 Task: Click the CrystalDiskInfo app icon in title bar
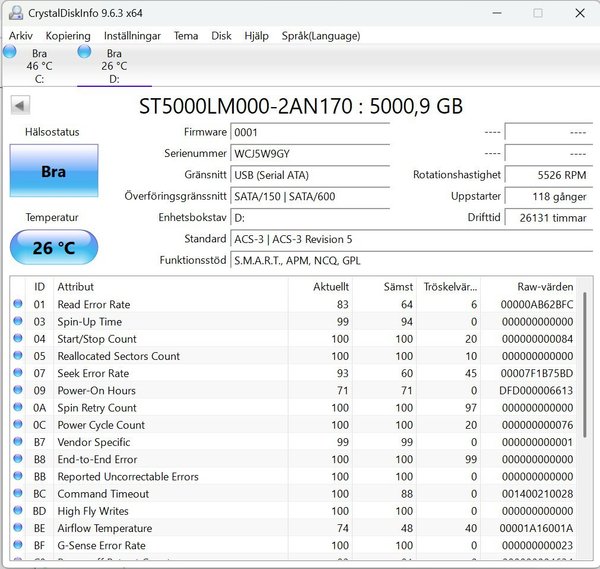pyautogui.click(x=16, y=13)
